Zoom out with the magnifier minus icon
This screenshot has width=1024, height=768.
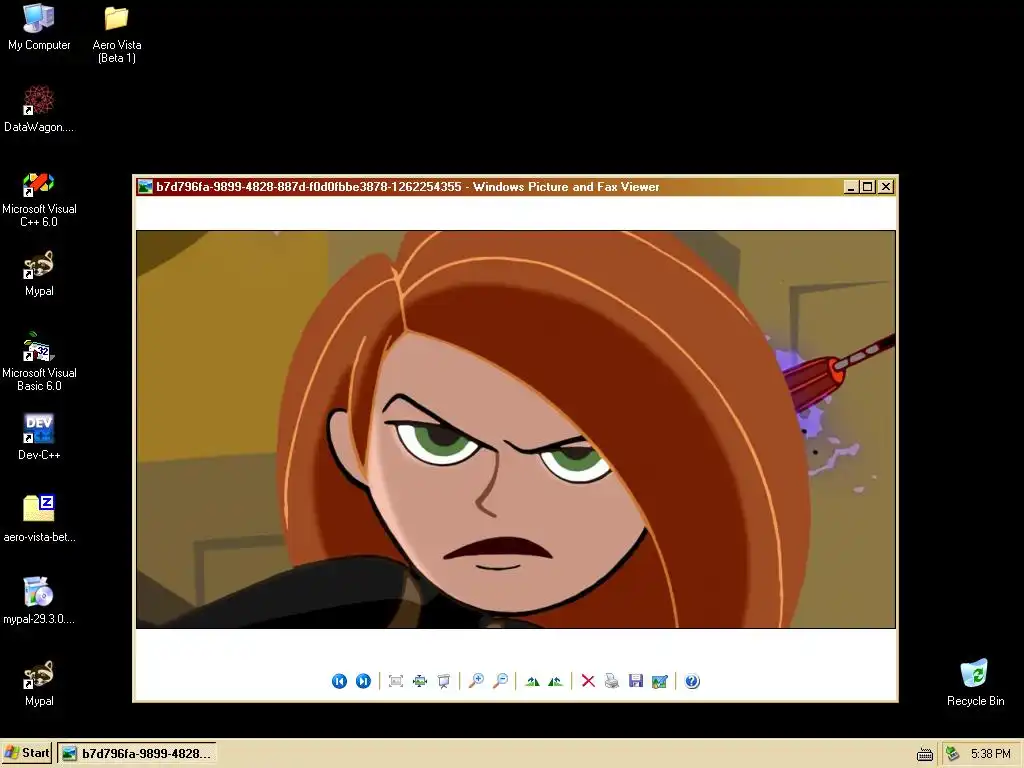pos(501,681)
